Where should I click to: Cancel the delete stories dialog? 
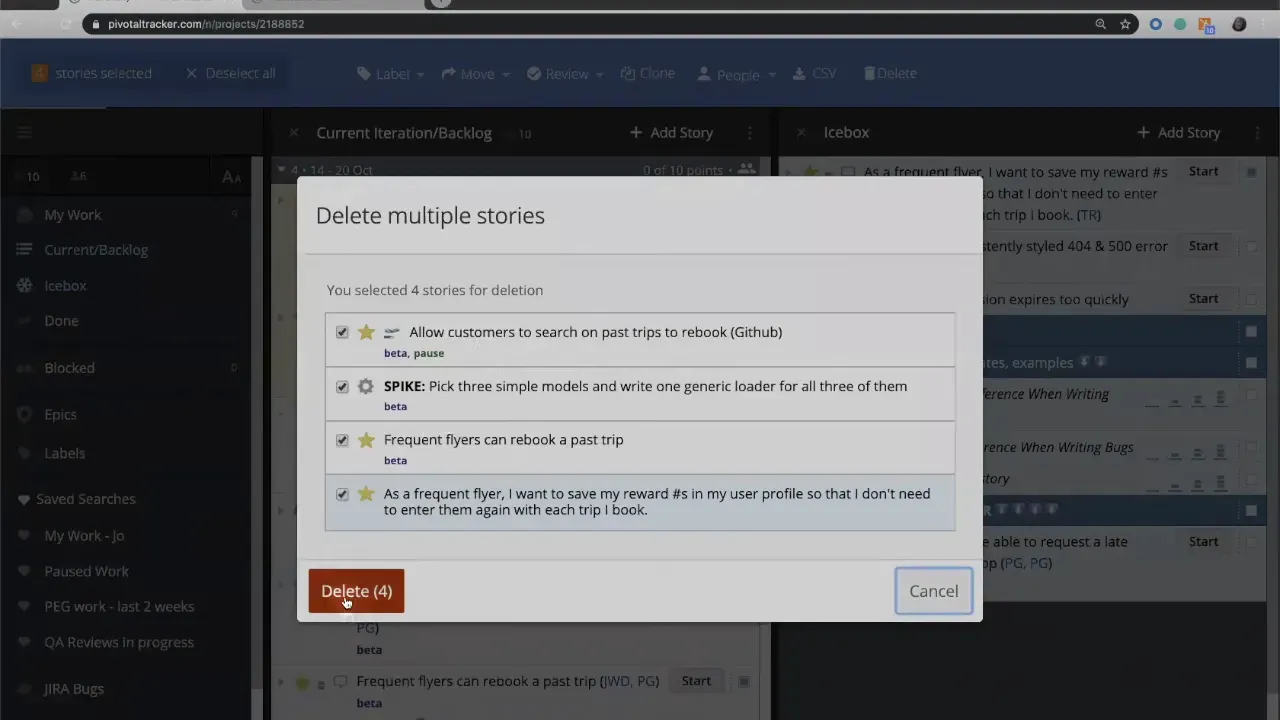(933, 591)
